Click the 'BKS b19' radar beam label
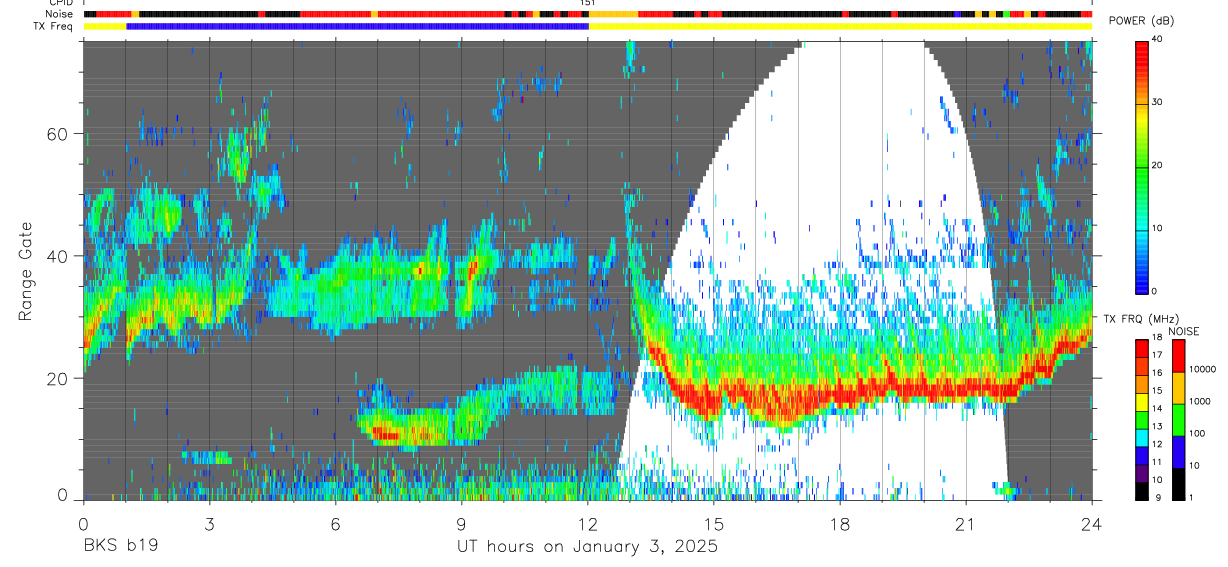The height and width of the screenshot is (567, 1228). click(x=120, y=548)
